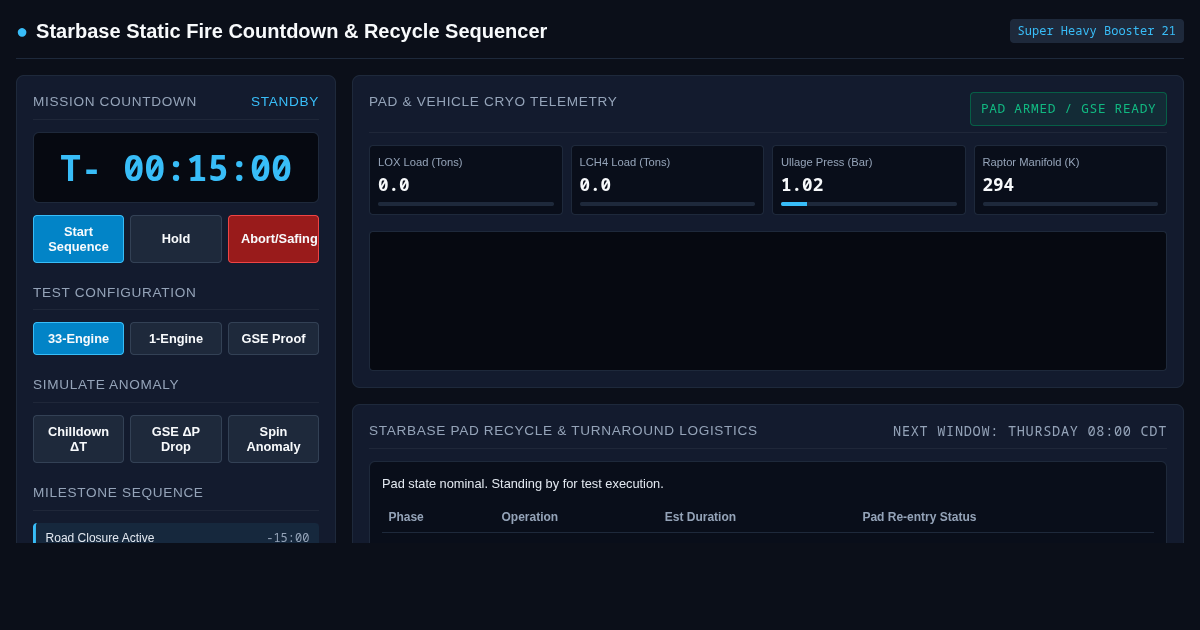The width and height of the screenshot is (1200, 630).
Task: Click the Pad Re-entry Status column header
Action: (x=919, y=517)
